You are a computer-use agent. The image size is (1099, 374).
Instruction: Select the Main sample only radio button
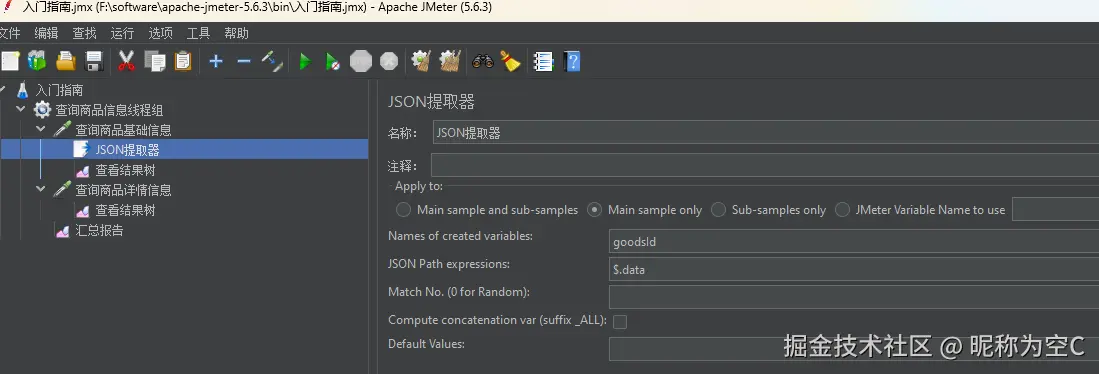(x=594, y=209)
